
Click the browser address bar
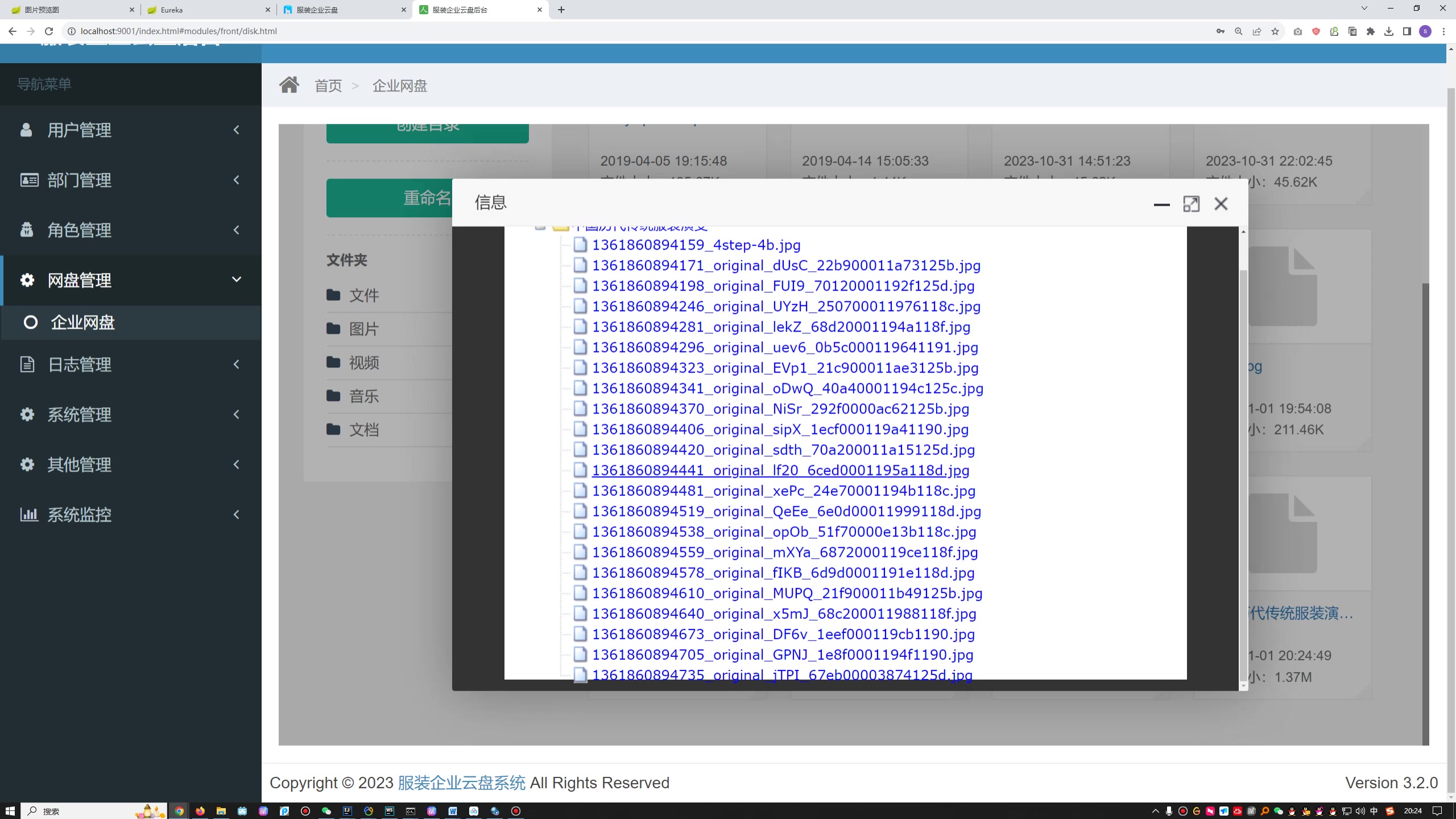(x=637, y=31)
